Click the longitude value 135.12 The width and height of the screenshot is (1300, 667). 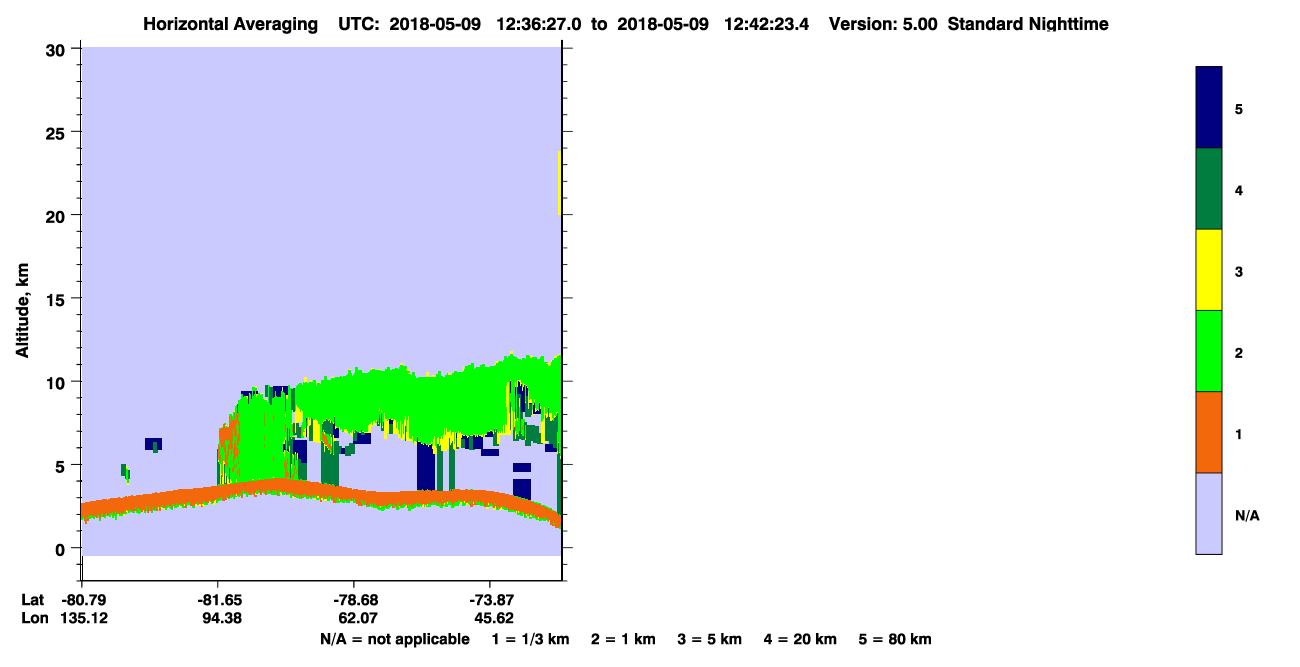tap(84, 618)
